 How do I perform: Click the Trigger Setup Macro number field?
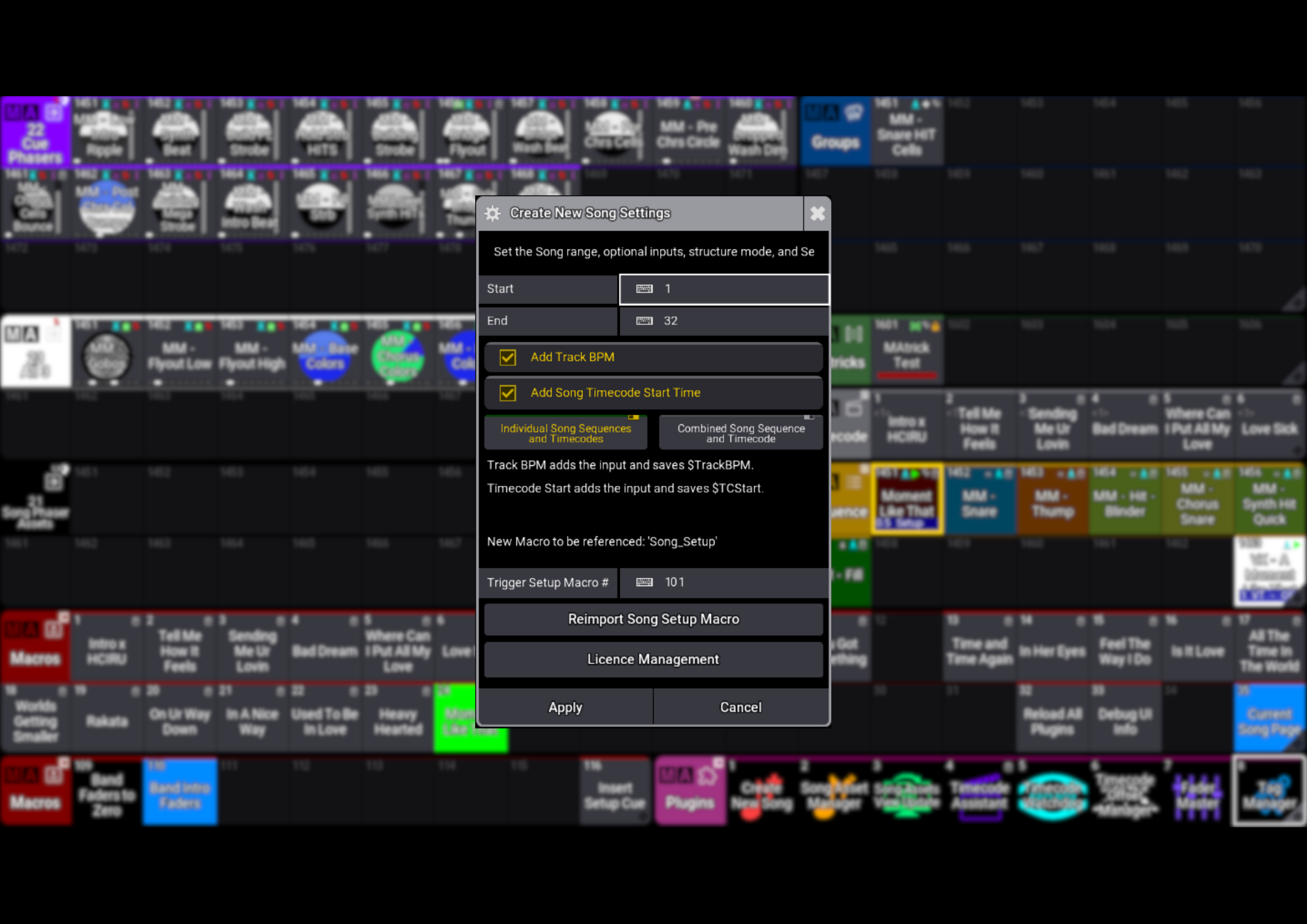click(x=724, y=582)
